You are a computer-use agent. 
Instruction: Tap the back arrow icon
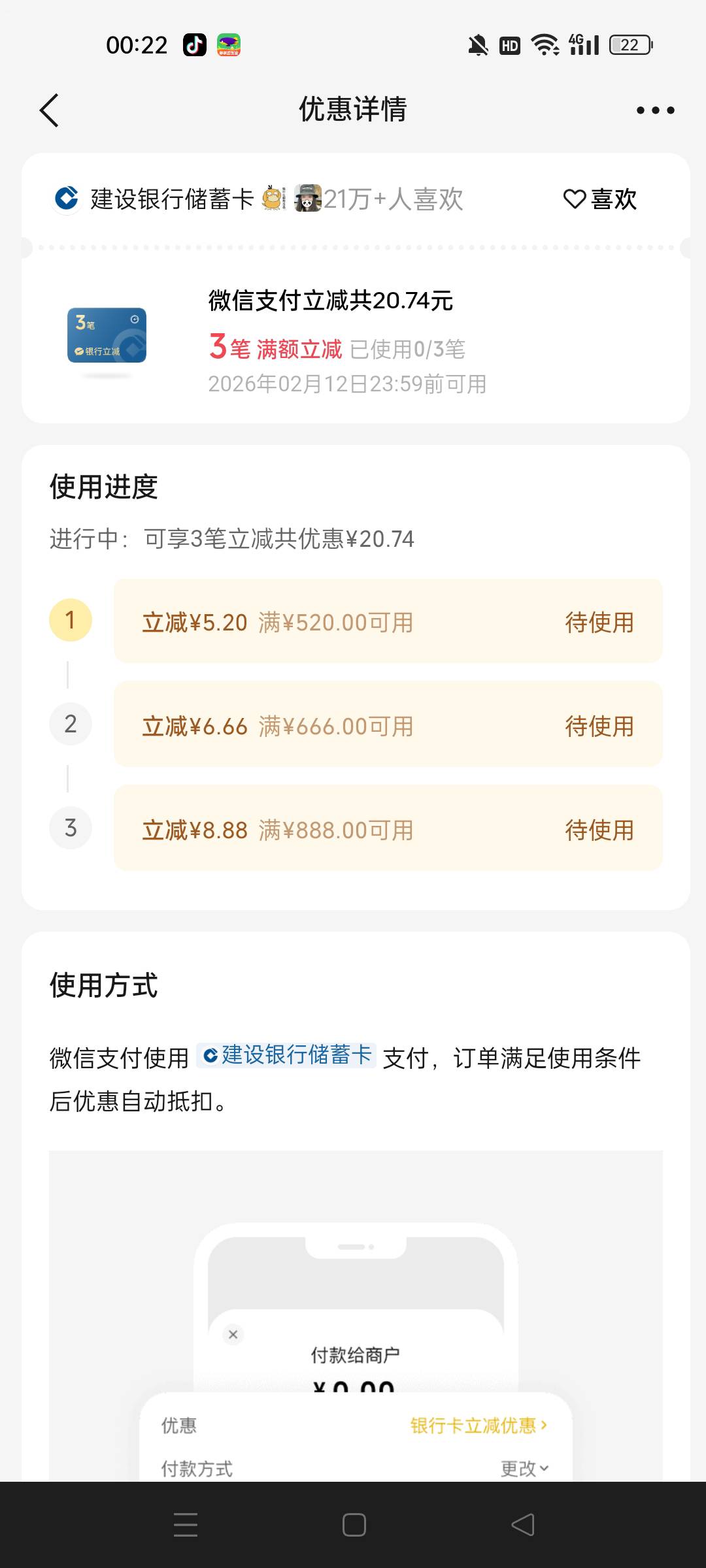click(x=50, y=110)
